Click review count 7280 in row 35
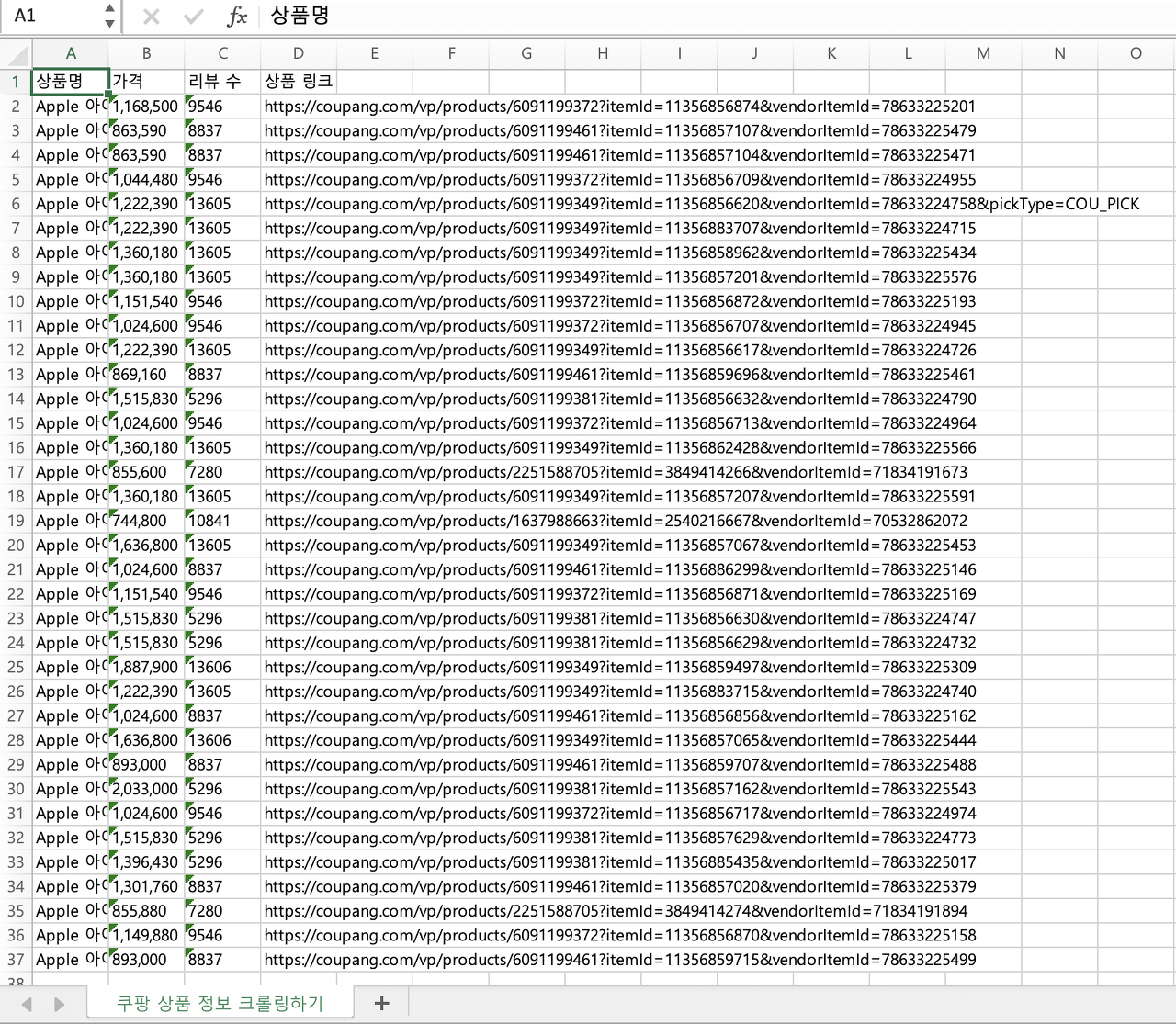1176x1024 pixels. pyautogui.click(x=222, y=911)
